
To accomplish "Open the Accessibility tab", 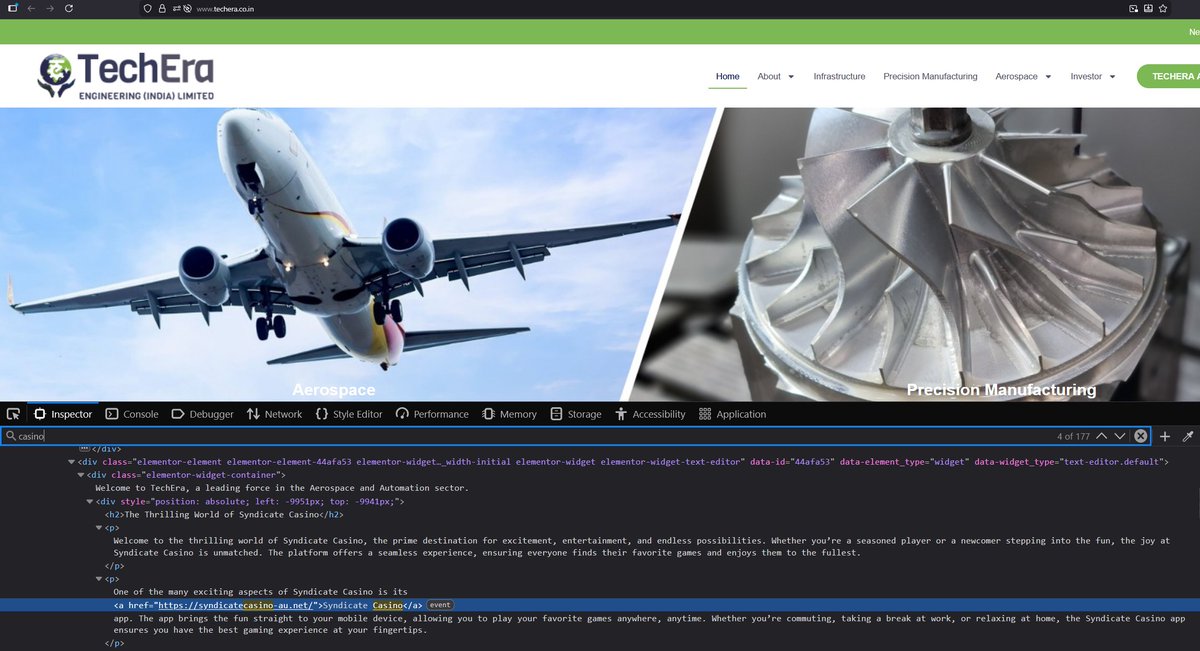I will [650, 414].
